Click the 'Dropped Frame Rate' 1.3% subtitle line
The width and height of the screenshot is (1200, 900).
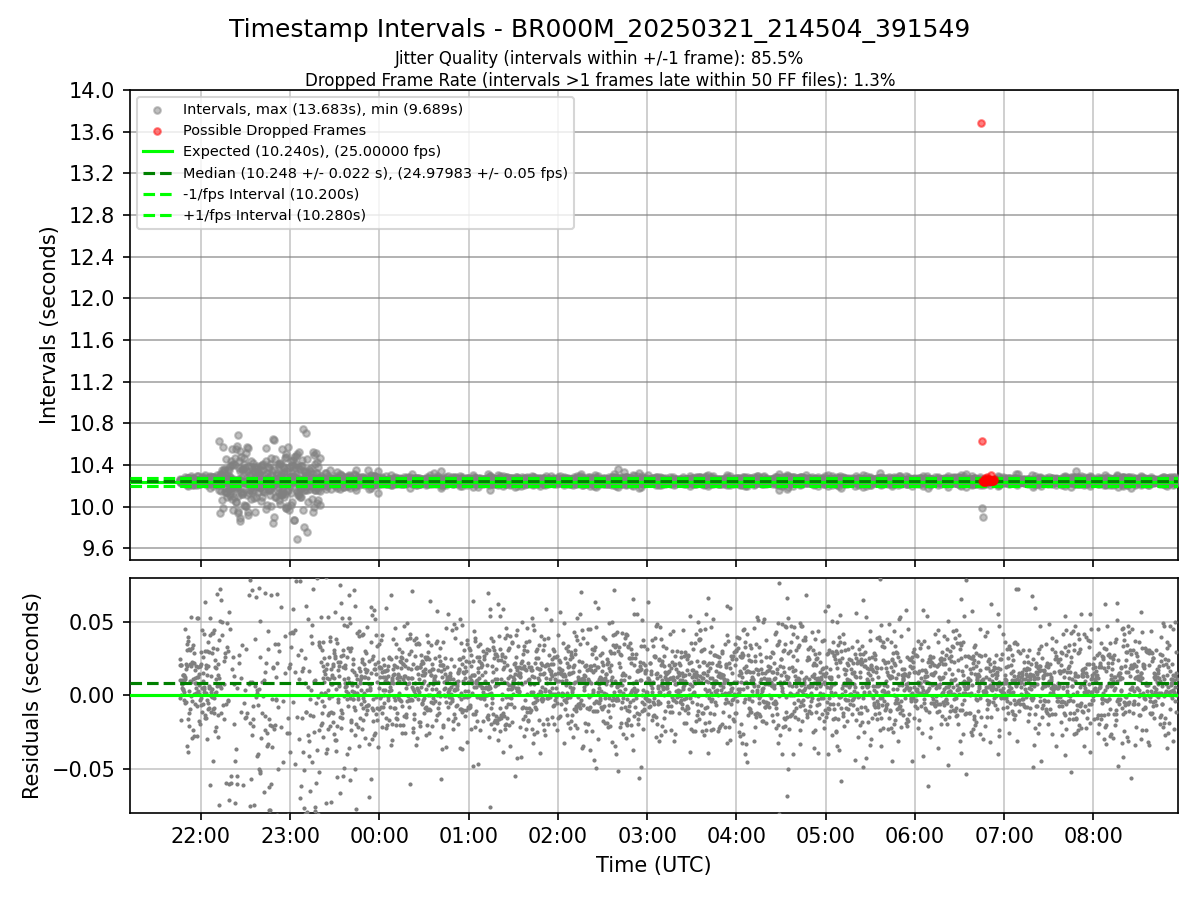coord(599,80)
